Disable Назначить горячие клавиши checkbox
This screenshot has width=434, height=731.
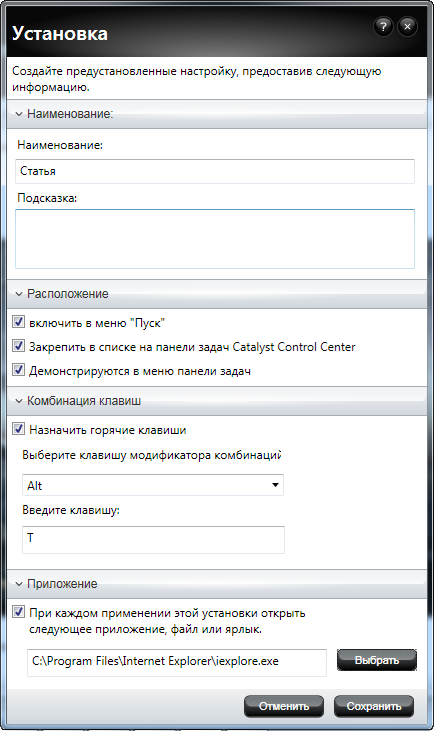click(18, 429)
